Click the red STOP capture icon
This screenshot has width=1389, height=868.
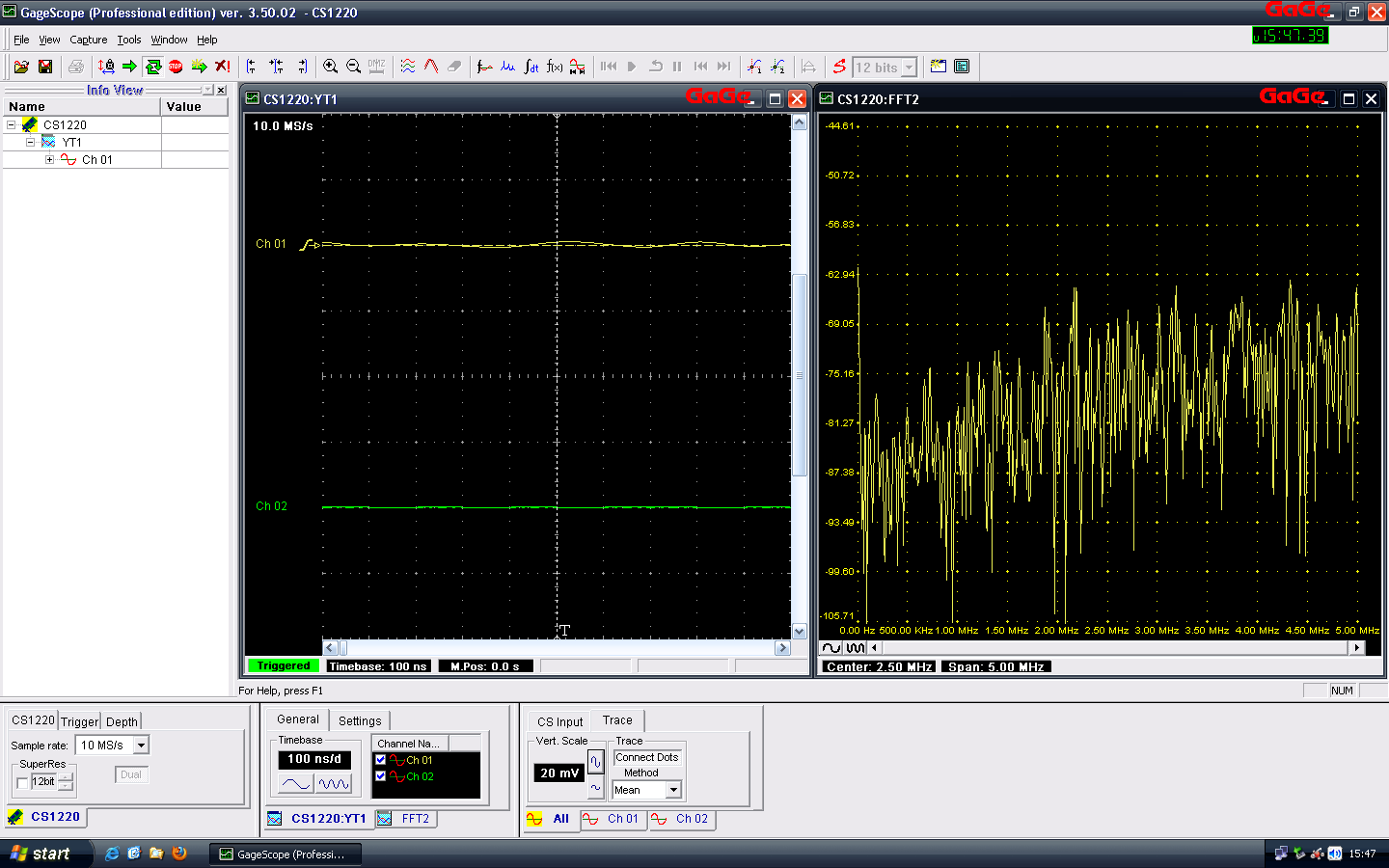coord(176,67)
